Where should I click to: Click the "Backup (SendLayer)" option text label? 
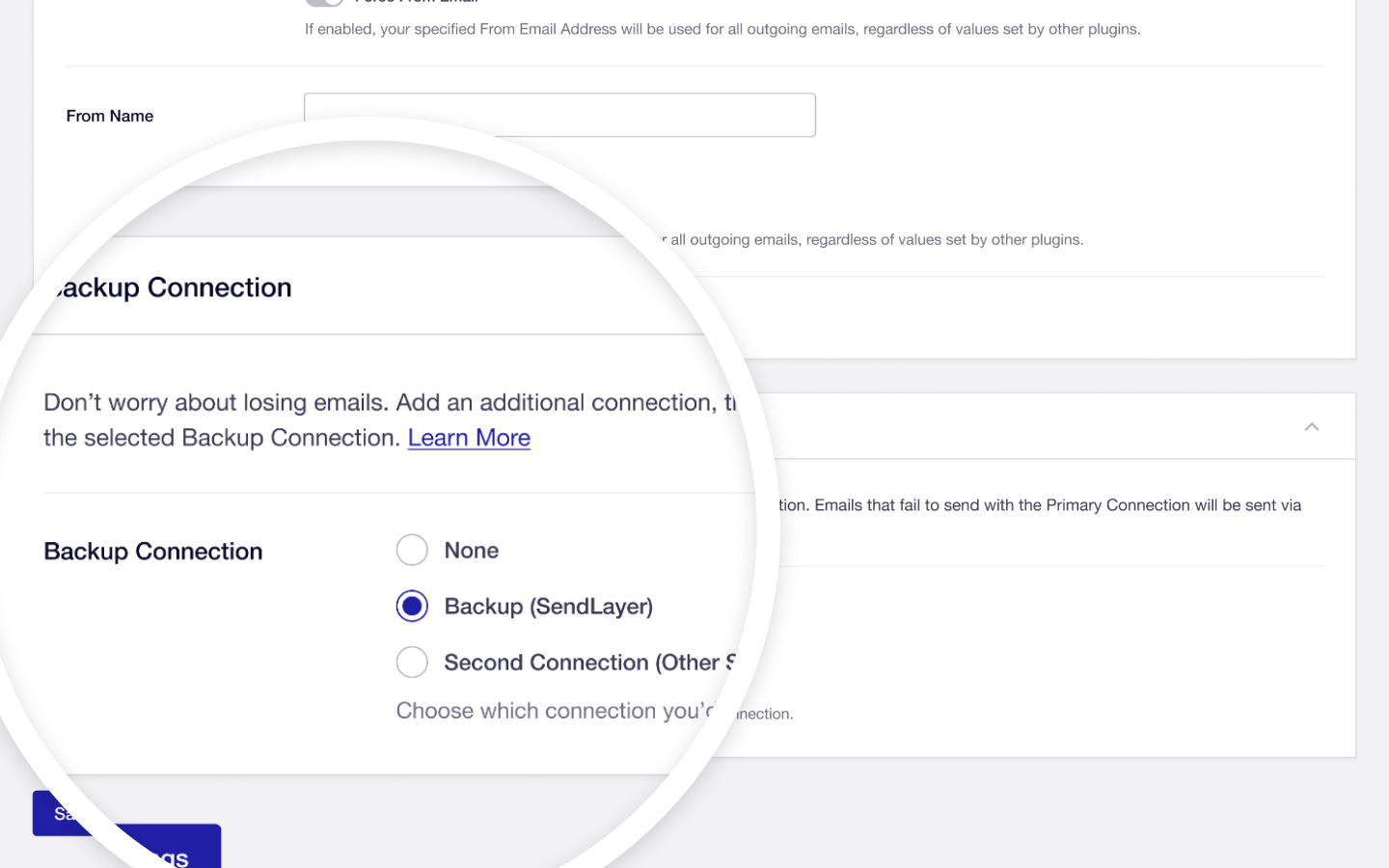(x=548, y=607)
